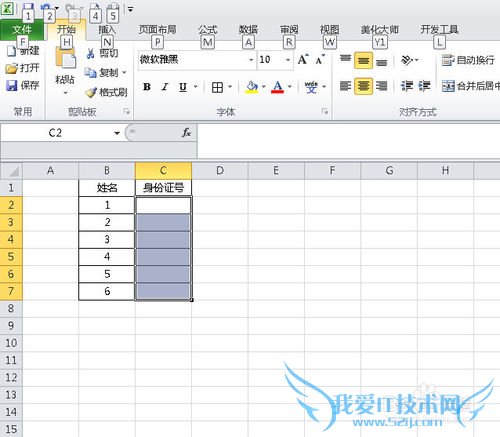Screen dimensions: 500x437
Task: Click the phonetic guide 文 icon
Action: (311, 87)
